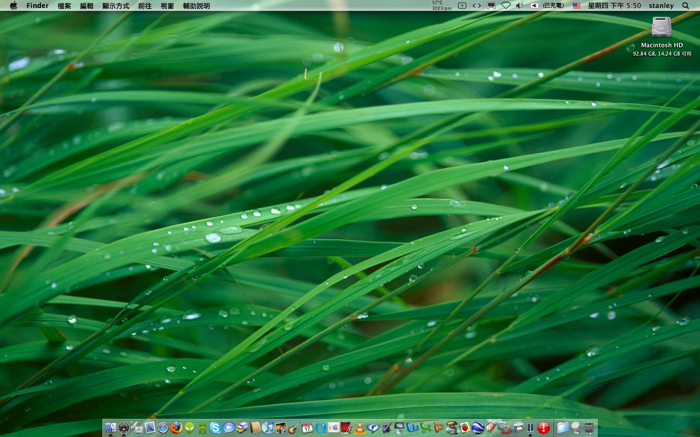Open Finder from the dock
Viewport: 700px width, 437px height.
(x=111, y=428)
